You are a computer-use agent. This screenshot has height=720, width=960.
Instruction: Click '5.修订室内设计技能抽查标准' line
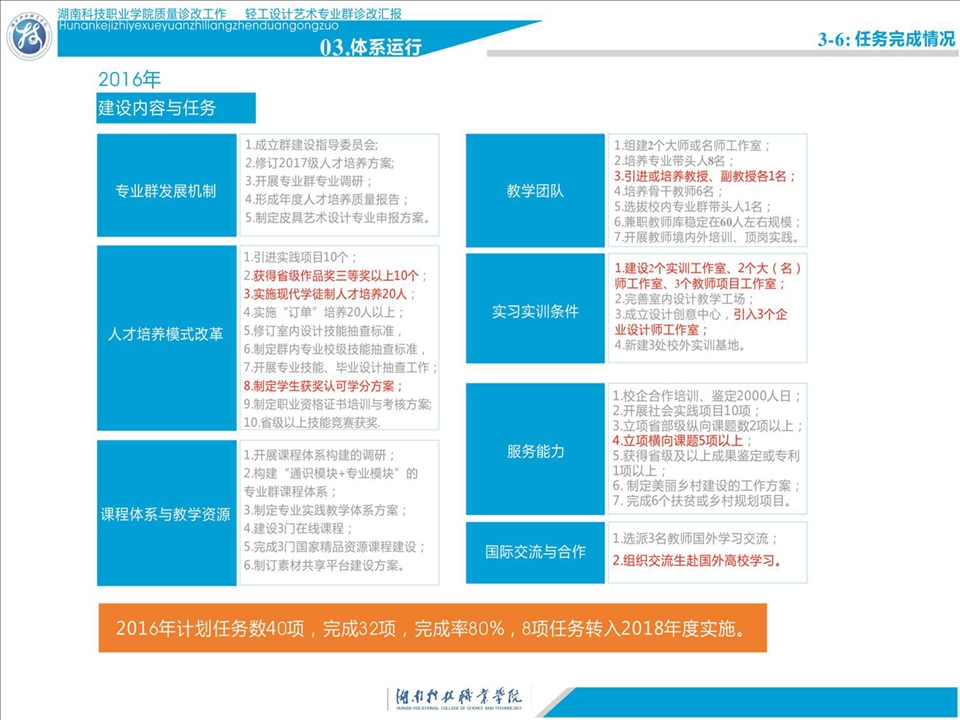(323, 331)
